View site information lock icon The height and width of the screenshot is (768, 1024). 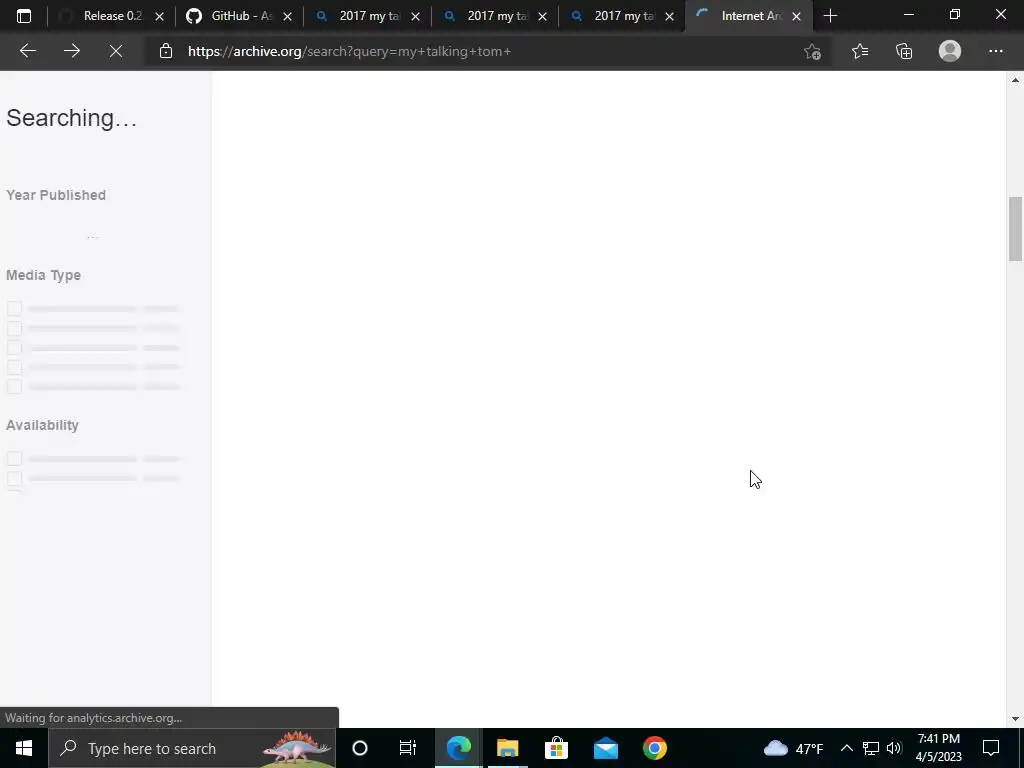(166, 51)
